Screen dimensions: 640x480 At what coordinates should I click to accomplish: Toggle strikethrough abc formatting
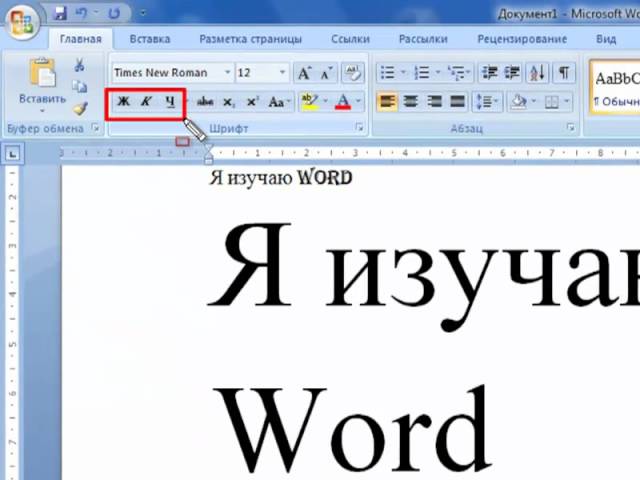click(205, 102)
